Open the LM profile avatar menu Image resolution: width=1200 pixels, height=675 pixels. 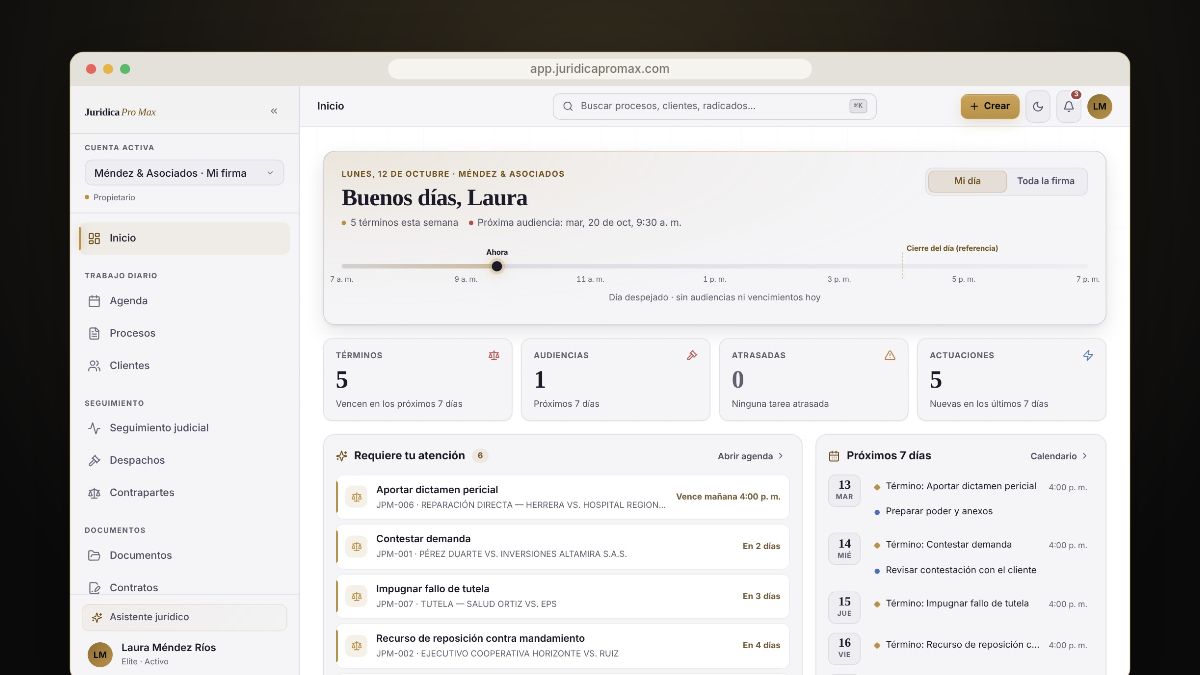(x=1100, y=106)
